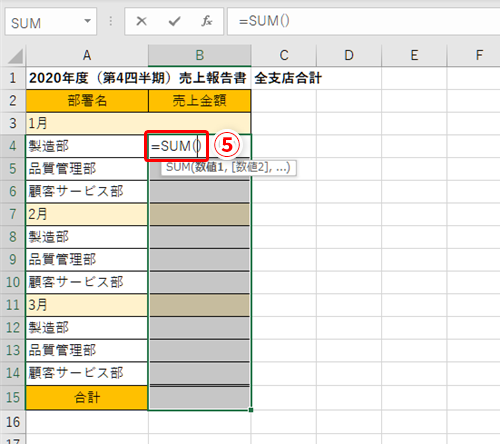Select row 3 header
This screenshot has width=500, height=444.
pyautogui.click(x=13, y=123)
